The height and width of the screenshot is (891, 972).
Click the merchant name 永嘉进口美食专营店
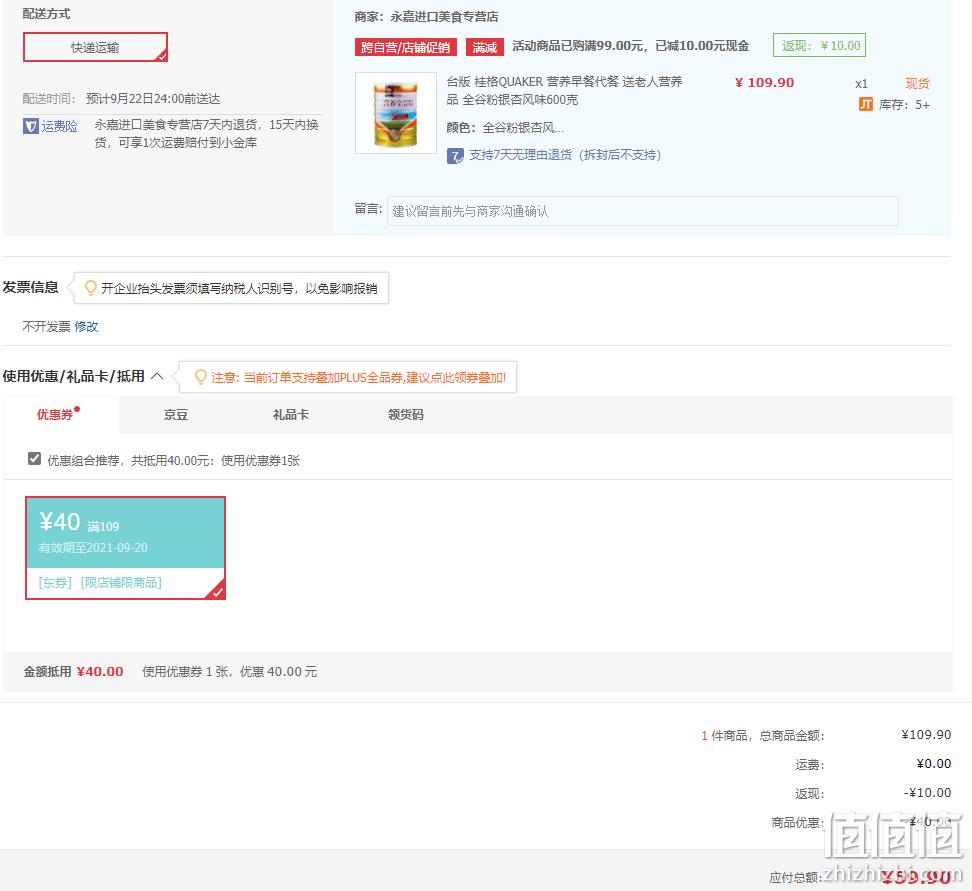point(444,17)
